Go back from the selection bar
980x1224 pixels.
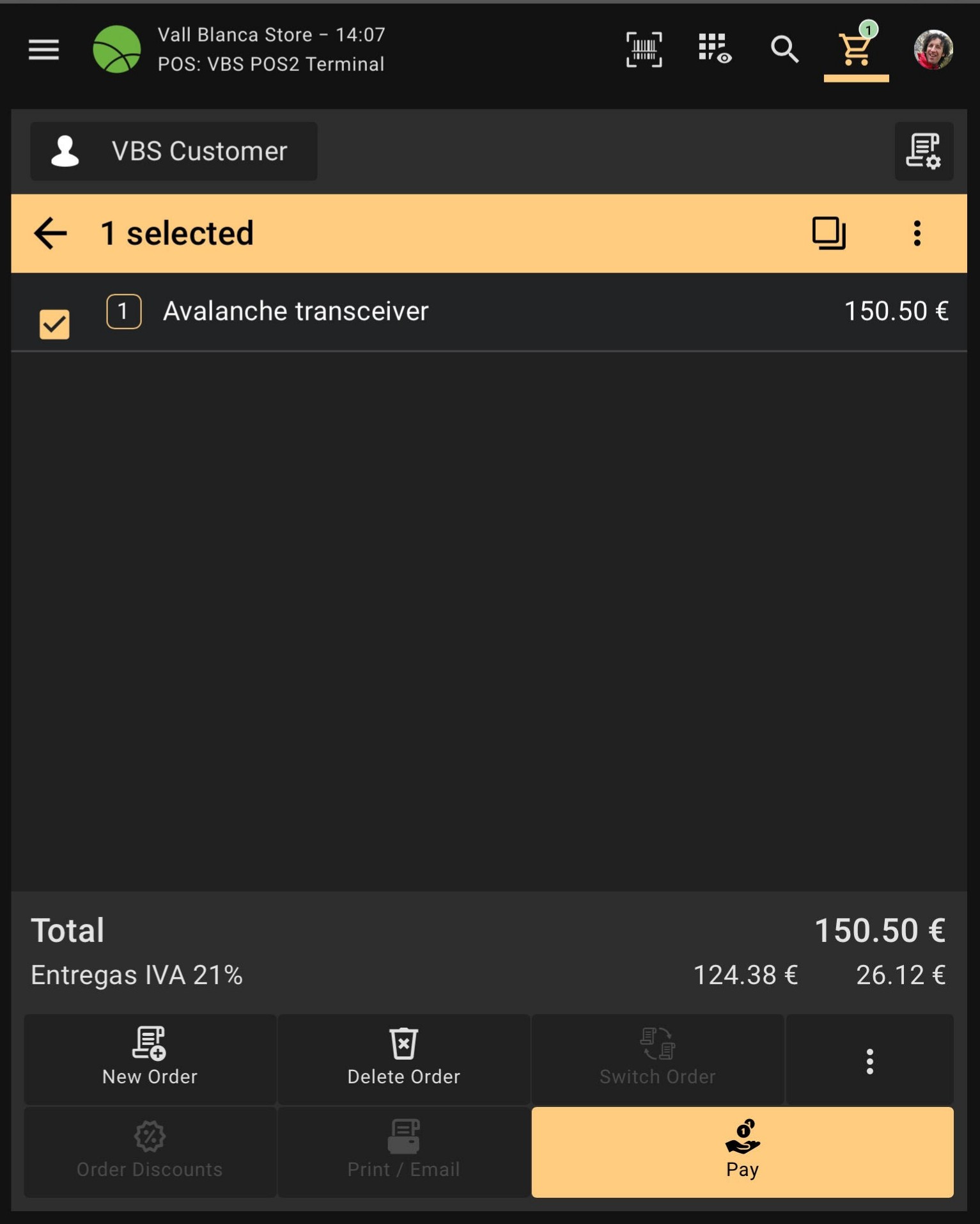coord(51,233)
